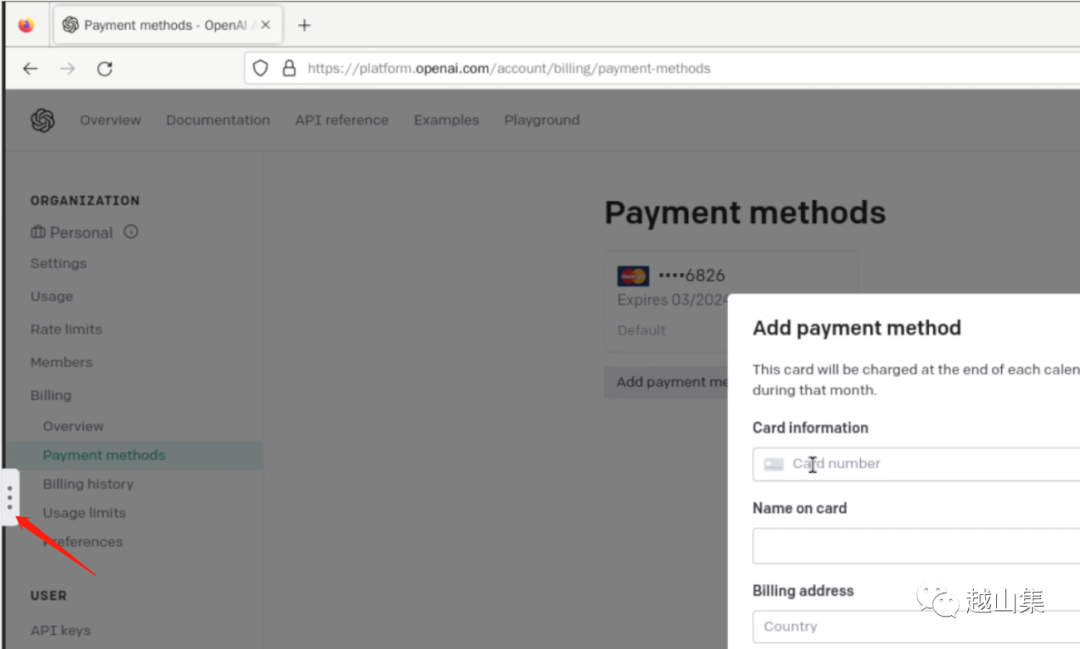Click the OpenAI logo in header
Image resolution: width=1080 pixels, height=649 pixels.
pos(42,120)
